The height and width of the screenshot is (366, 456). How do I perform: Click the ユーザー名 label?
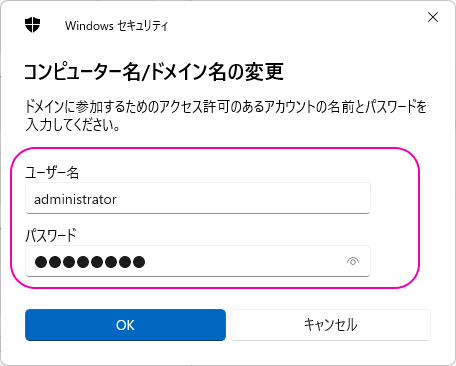52,172
